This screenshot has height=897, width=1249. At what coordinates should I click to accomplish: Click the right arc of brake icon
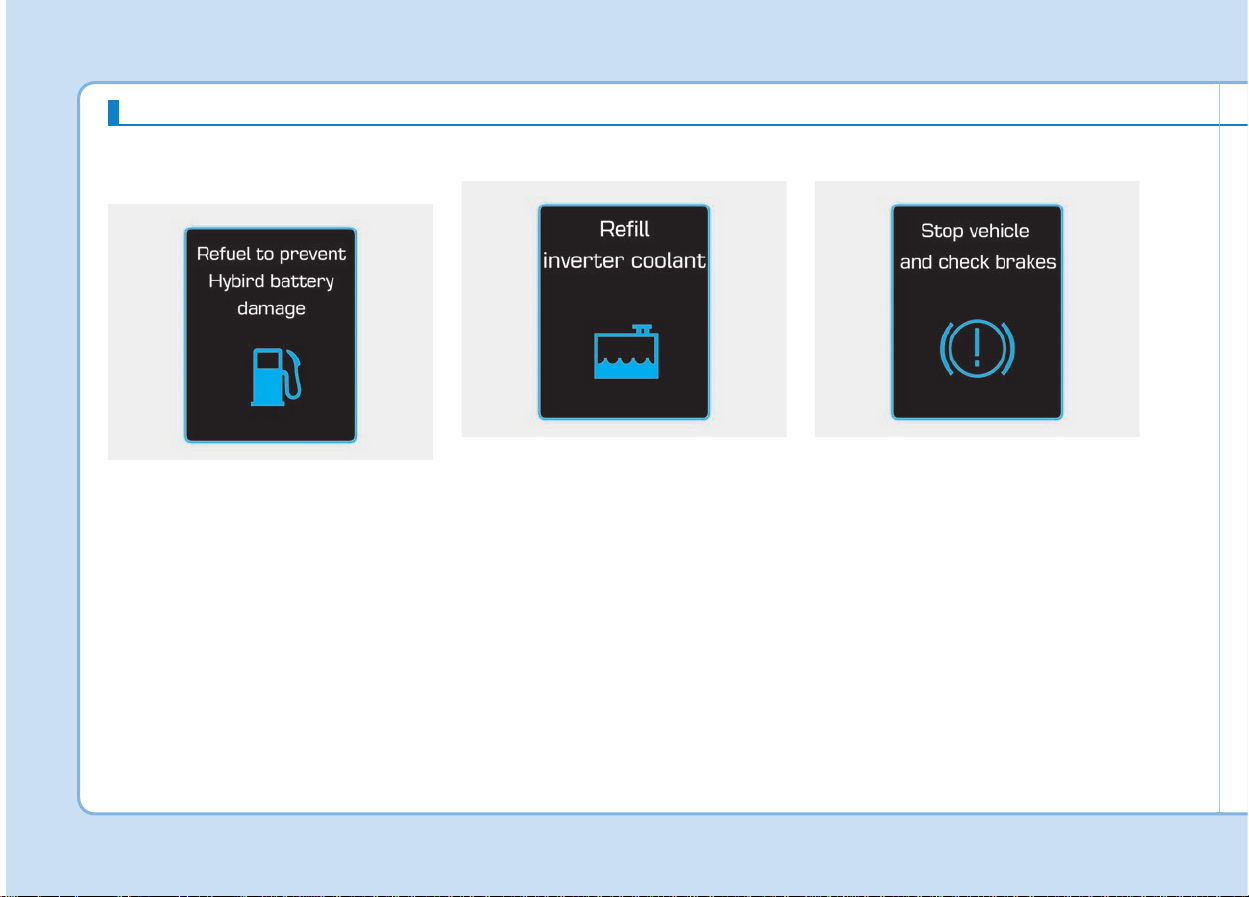[x=1009, y=350]
